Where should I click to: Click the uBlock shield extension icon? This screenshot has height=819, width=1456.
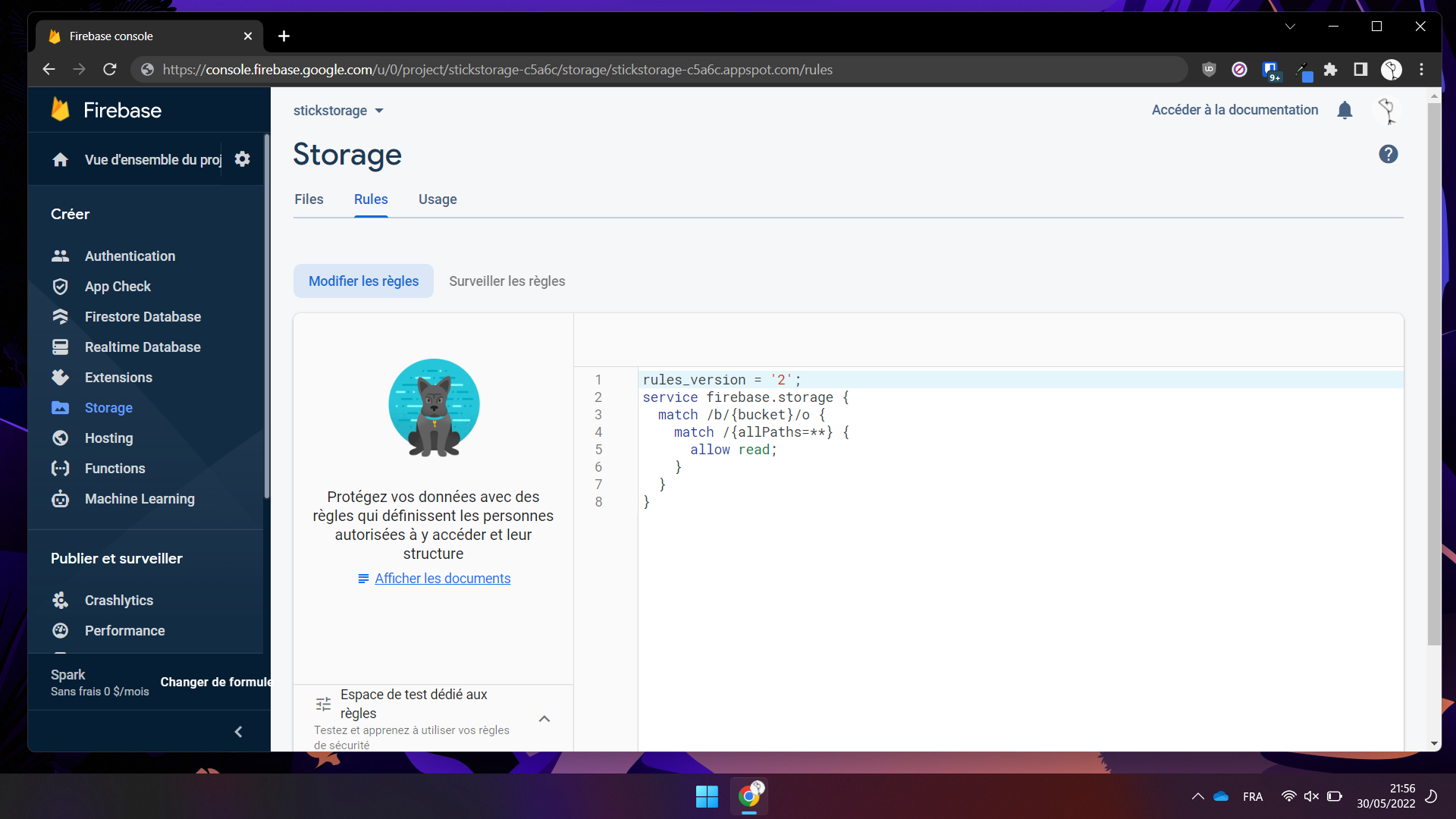(1209, 70)
